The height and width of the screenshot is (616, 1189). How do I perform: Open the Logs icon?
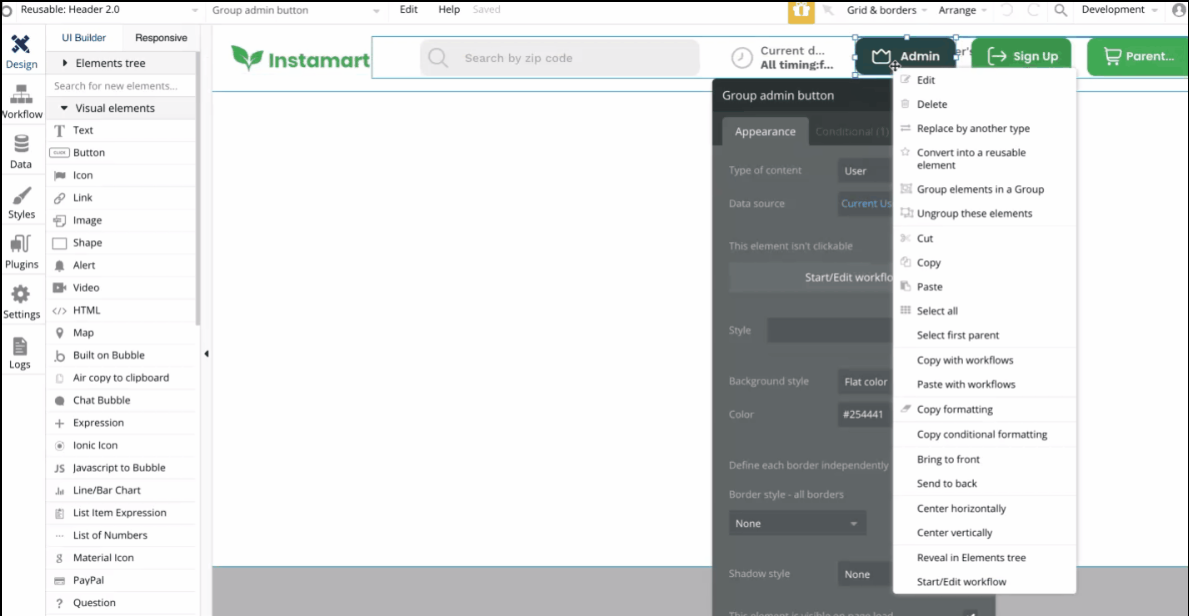(20, 346)
